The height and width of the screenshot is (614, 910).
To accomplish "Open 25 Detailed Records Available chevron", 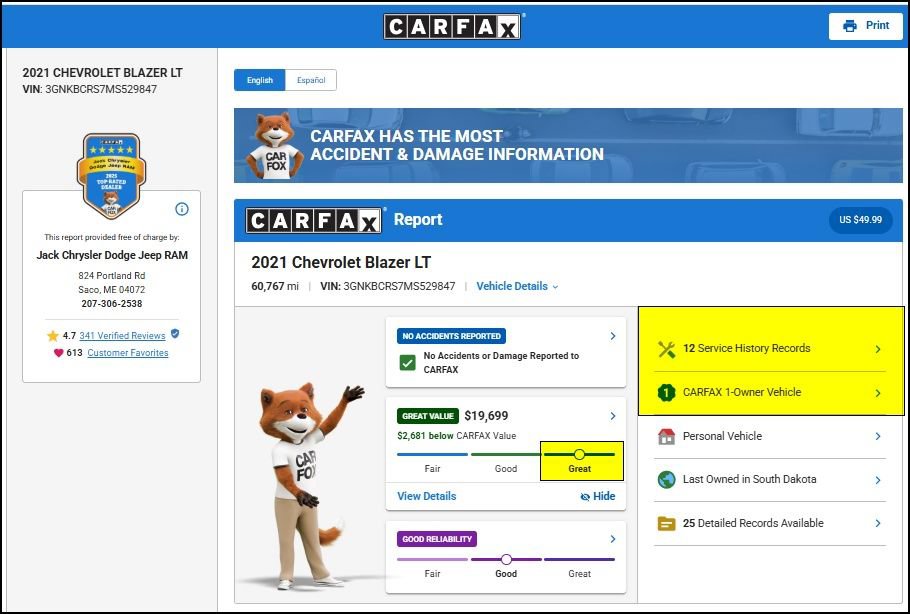I will [878, 523].
